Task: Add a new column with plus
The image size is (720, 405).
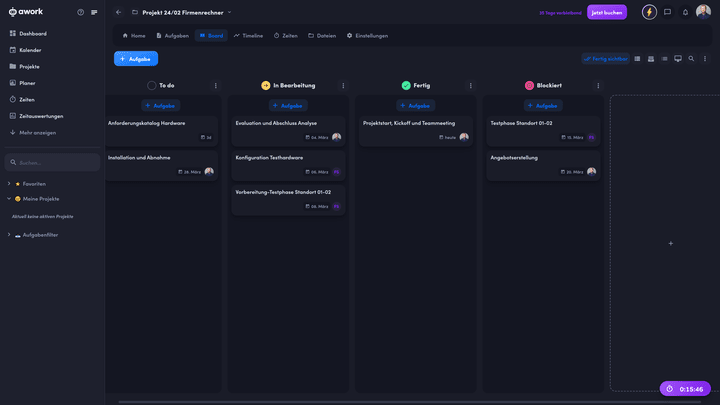Action: point(670,243)
